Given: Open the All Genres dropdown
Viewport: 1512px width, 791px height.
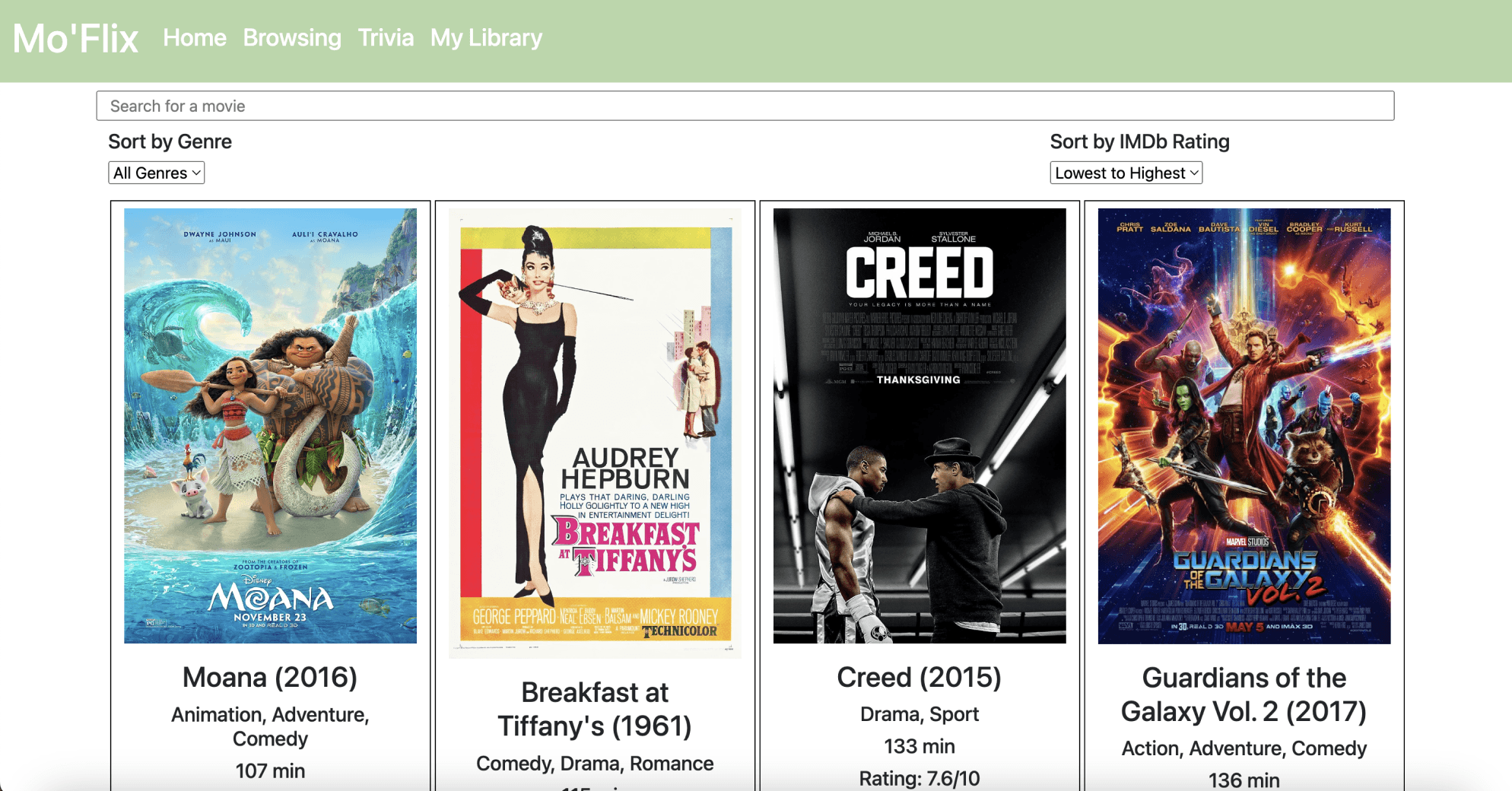Looking at the screenshot, I should coord(157,173).
